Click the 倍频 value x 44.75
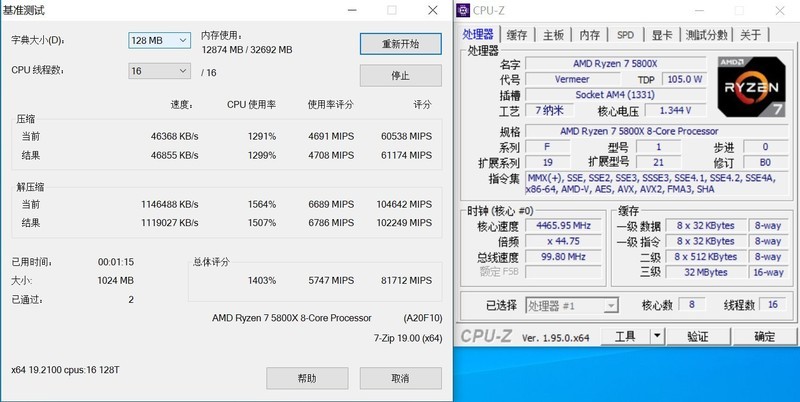 (x=563, y=241)
